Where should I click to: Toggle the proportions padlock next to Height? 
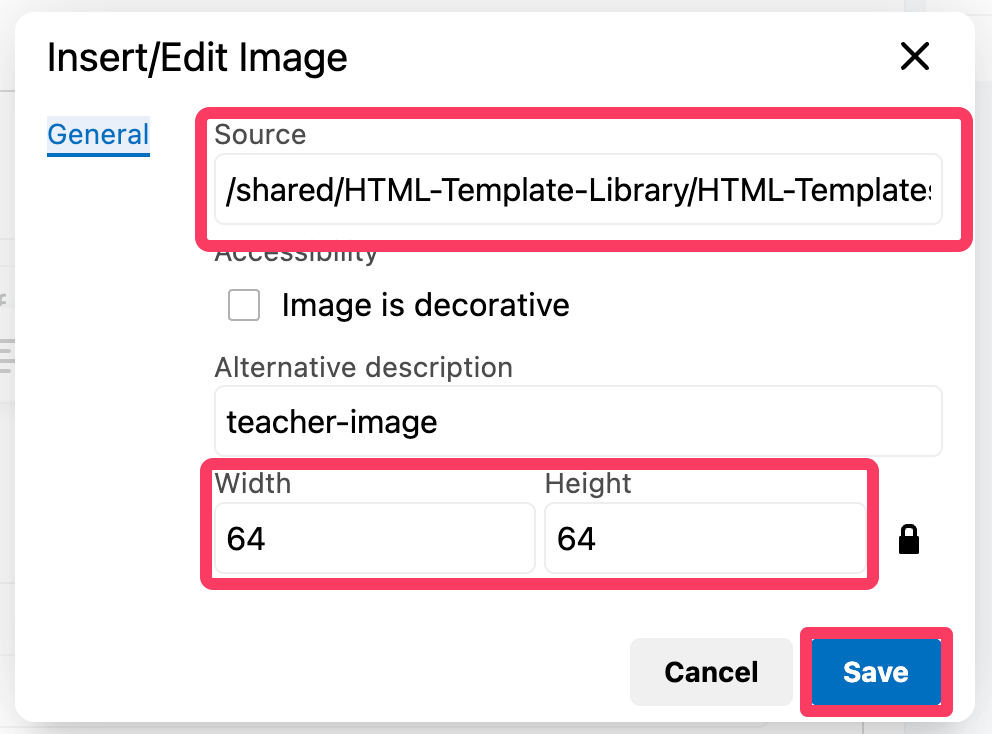[908, 538]
